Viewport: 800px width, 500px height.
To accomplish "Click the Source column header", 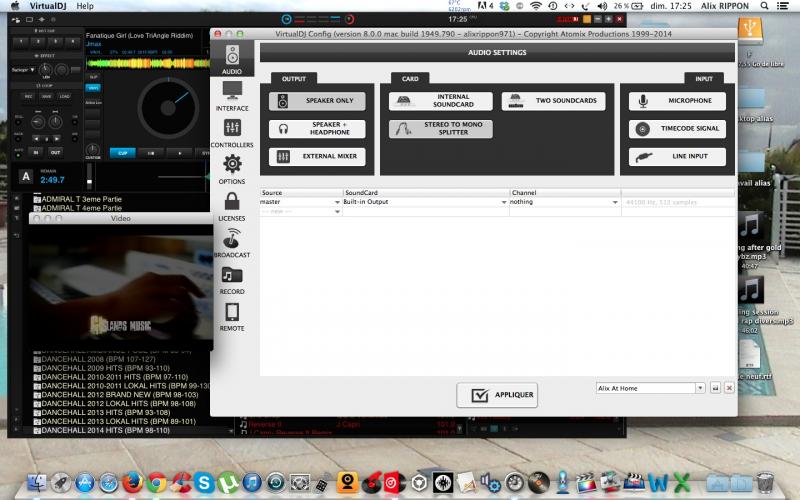I will [x=301, y=193].
